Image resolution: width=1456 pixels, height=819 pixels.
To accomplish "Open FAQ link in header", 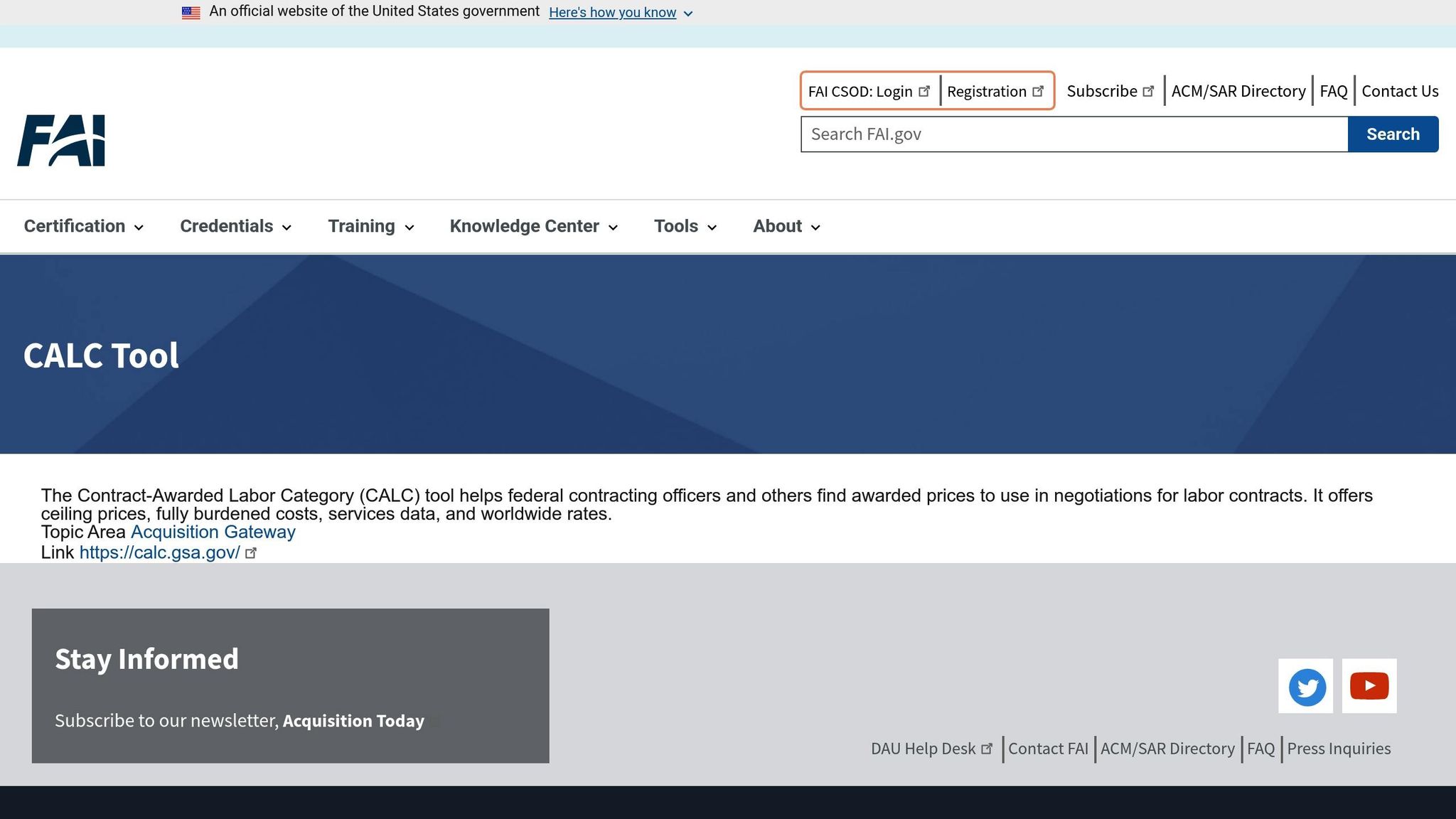I will [1334, 91].
